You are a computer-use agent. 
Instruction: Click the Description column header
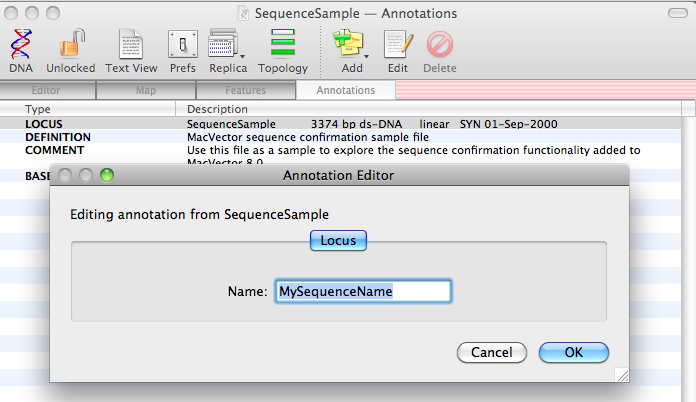coord(217,109)
